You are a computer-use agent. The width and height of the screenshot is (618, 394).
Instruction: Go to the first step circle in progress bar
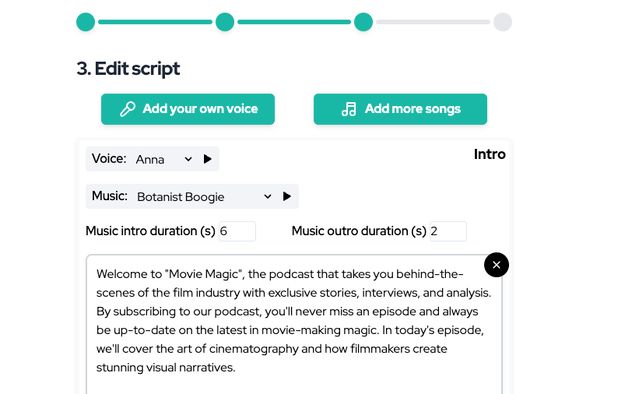point(86,22)
